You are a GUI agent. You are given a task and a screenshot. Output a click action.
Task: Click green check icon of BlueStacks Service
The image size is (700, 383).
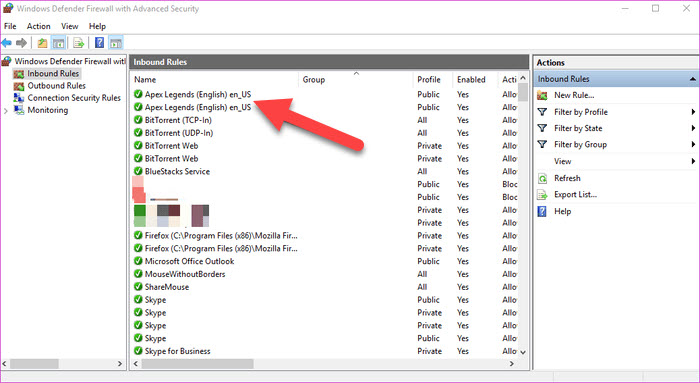click(x=138, y=171)
